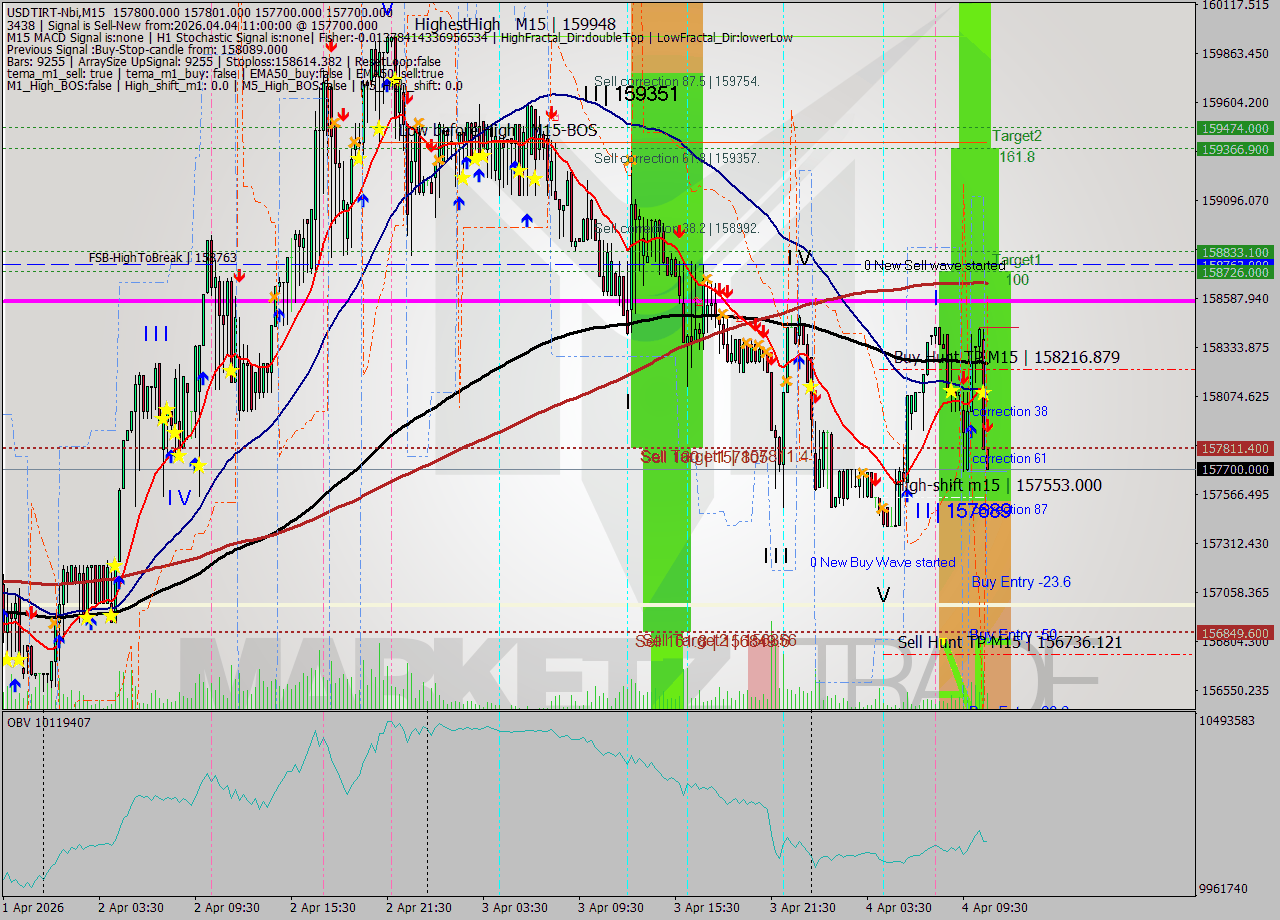This screenshot has height=920, width=1280.
Task: Click the magenta horizontal resistance line
Action: [600, 300]
